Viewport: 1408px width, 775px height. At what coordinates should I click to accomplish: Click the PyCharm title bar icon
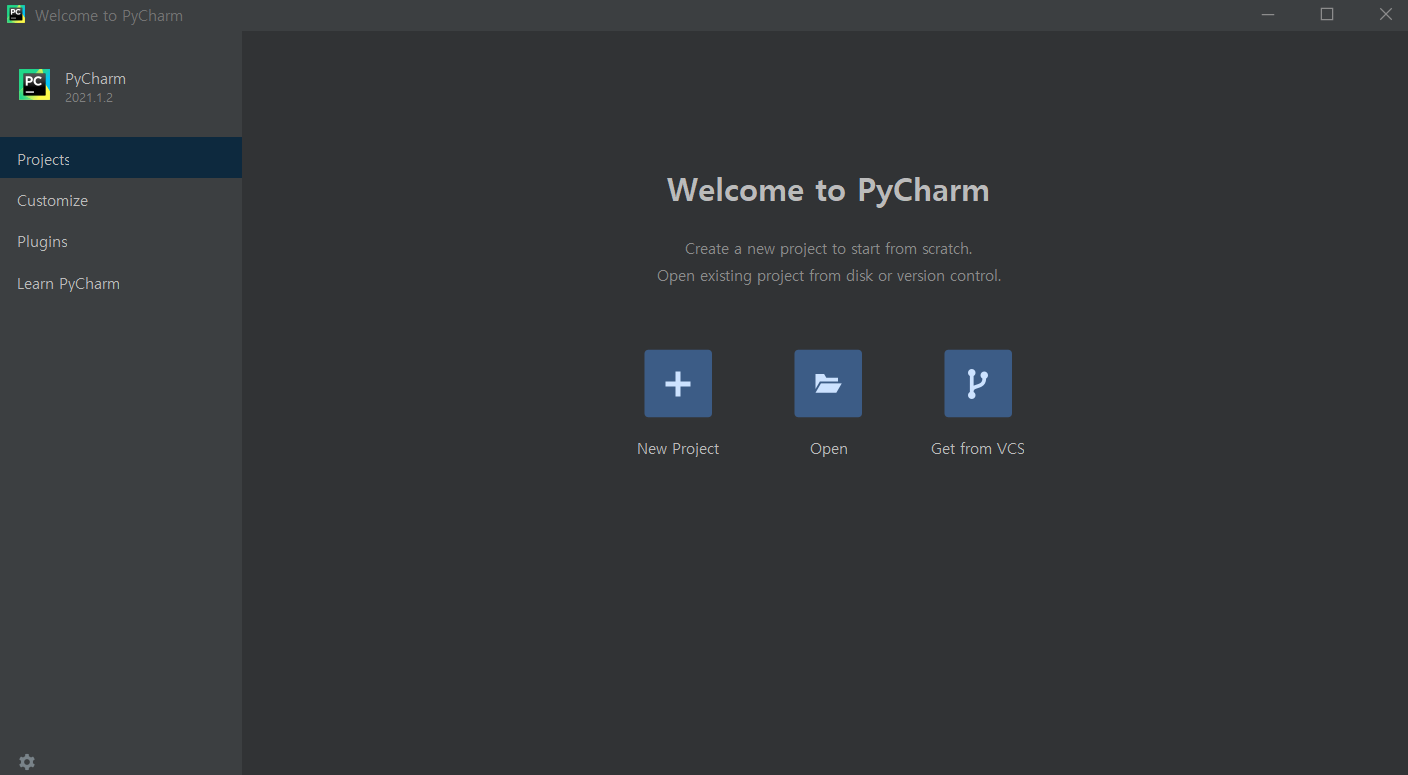pyautogui.click(x=15, y=14)
